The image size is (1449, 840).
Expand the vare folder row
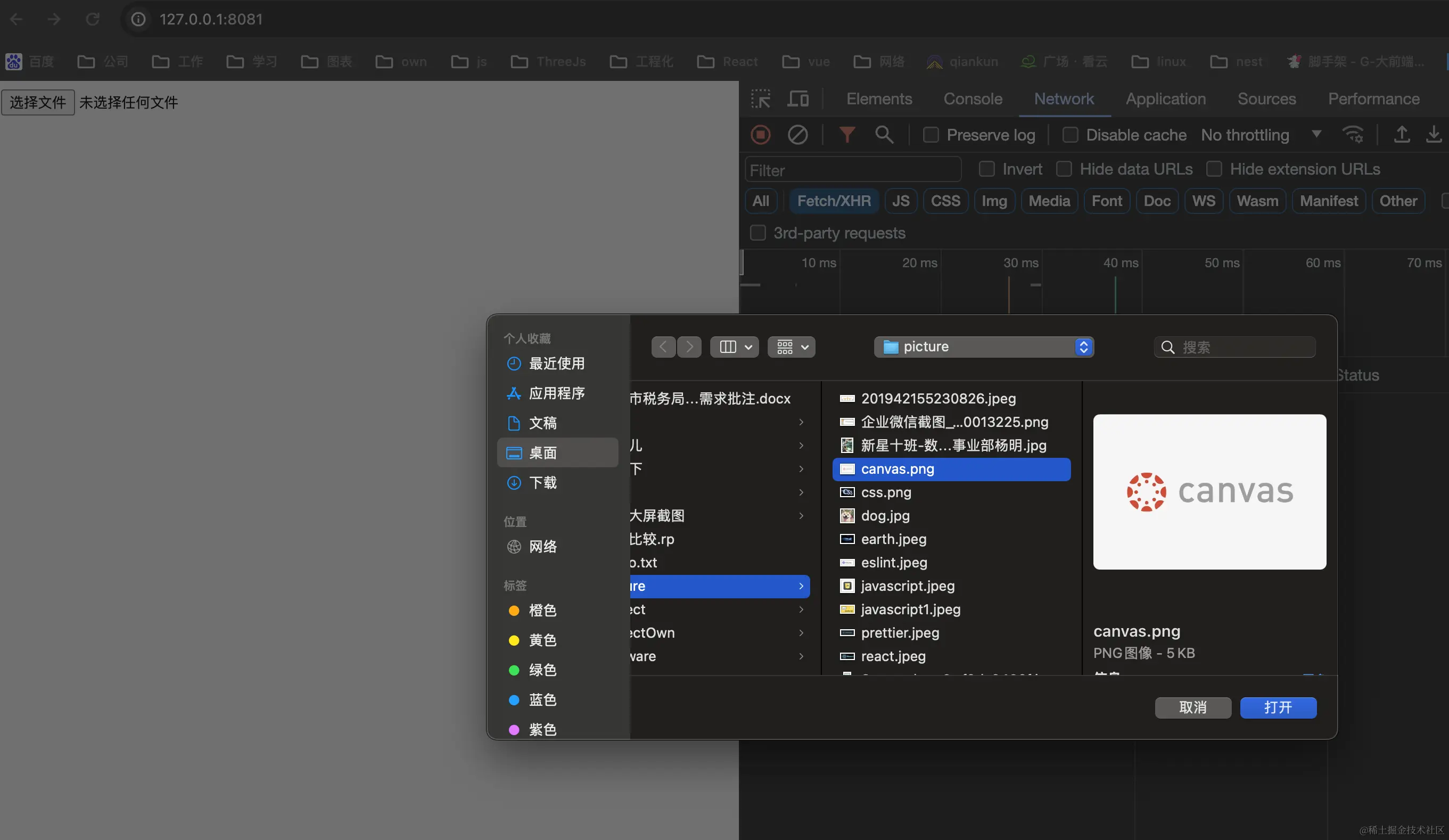pyautogui.click(x=801, y=656)
